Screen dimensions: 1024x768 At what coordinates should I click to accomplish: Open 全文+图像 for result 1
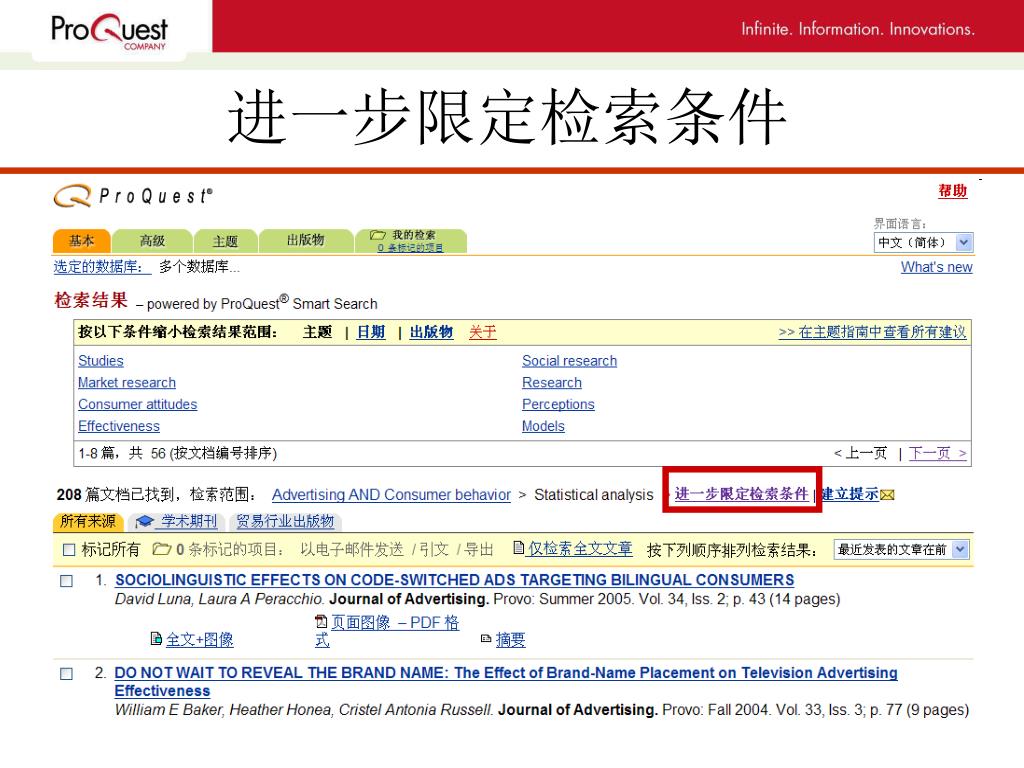[200, 639]
